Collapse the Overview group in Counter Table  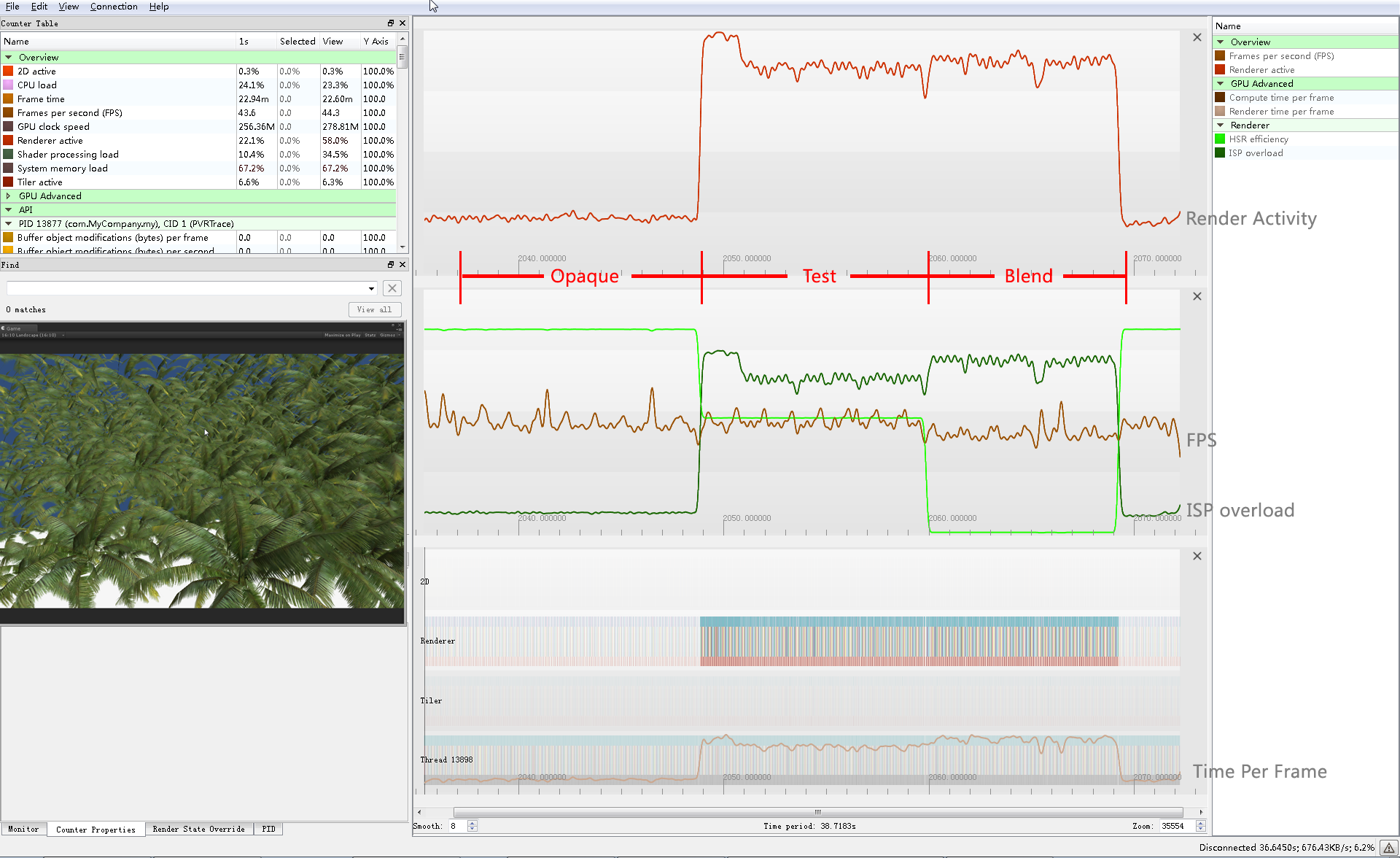[x=9, y=58]
